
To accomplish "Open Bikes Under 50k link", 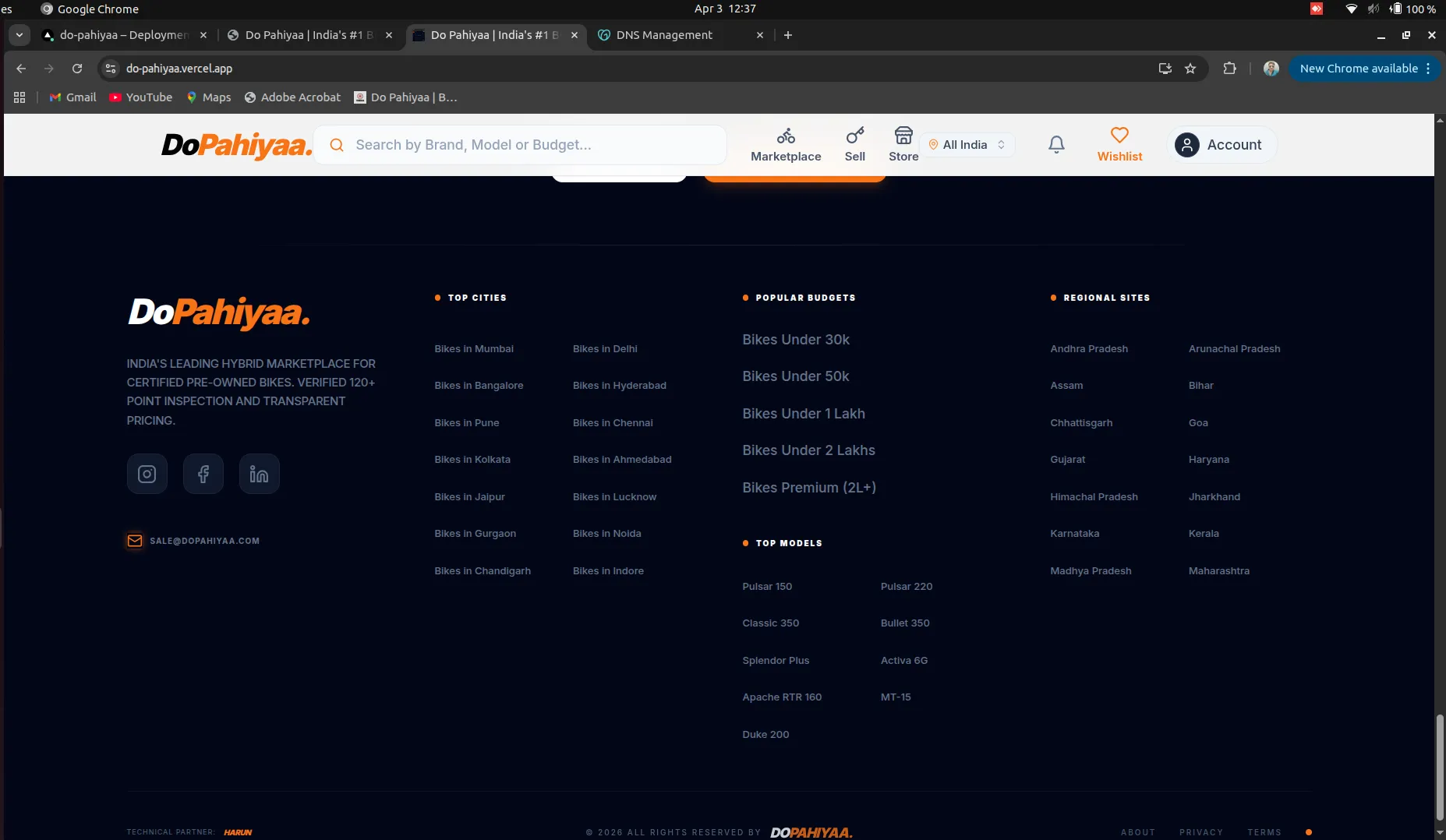I will click(x=795, y=376).
